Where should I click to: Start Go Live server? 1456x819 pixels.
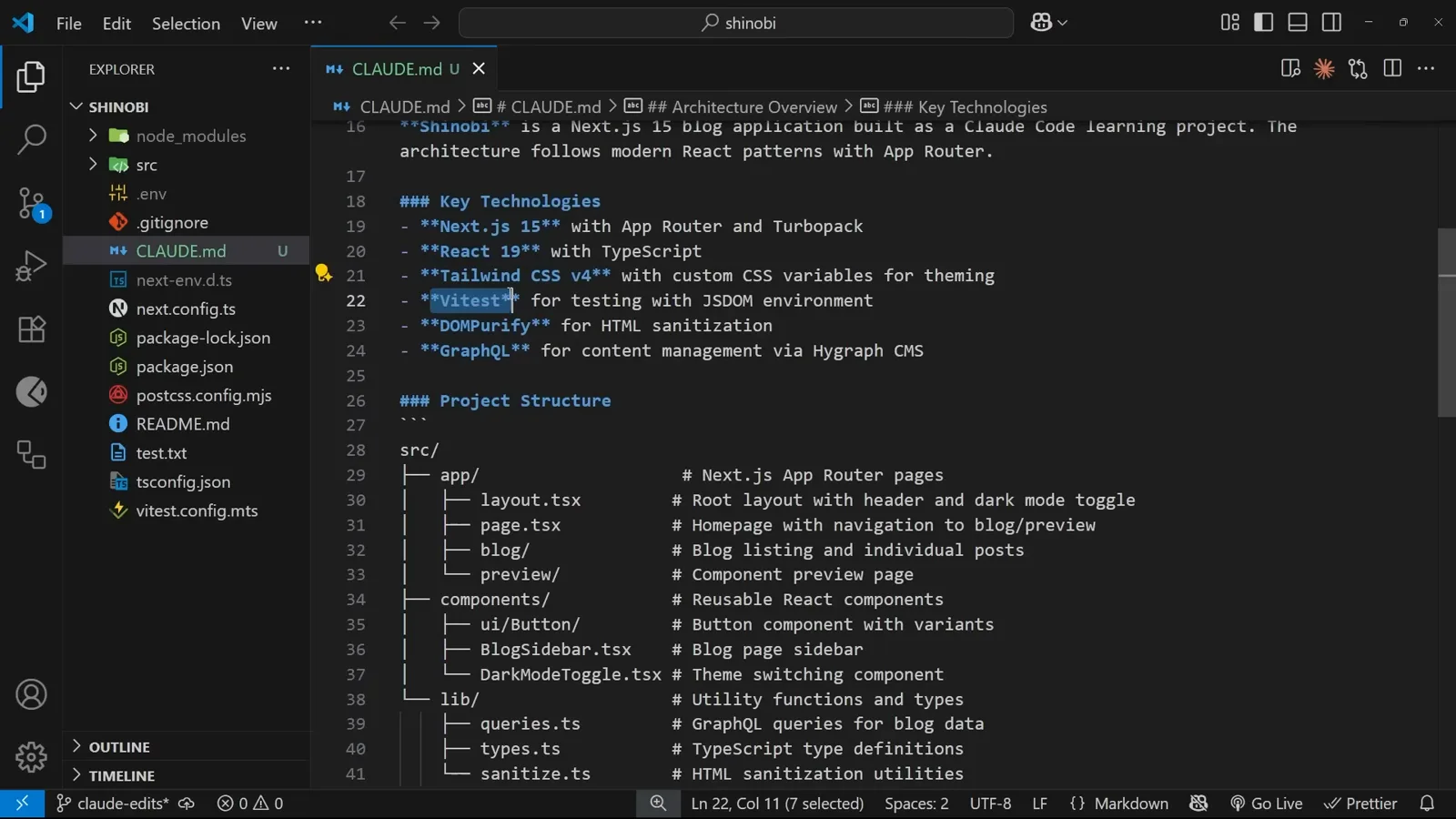click(1266, 804)
